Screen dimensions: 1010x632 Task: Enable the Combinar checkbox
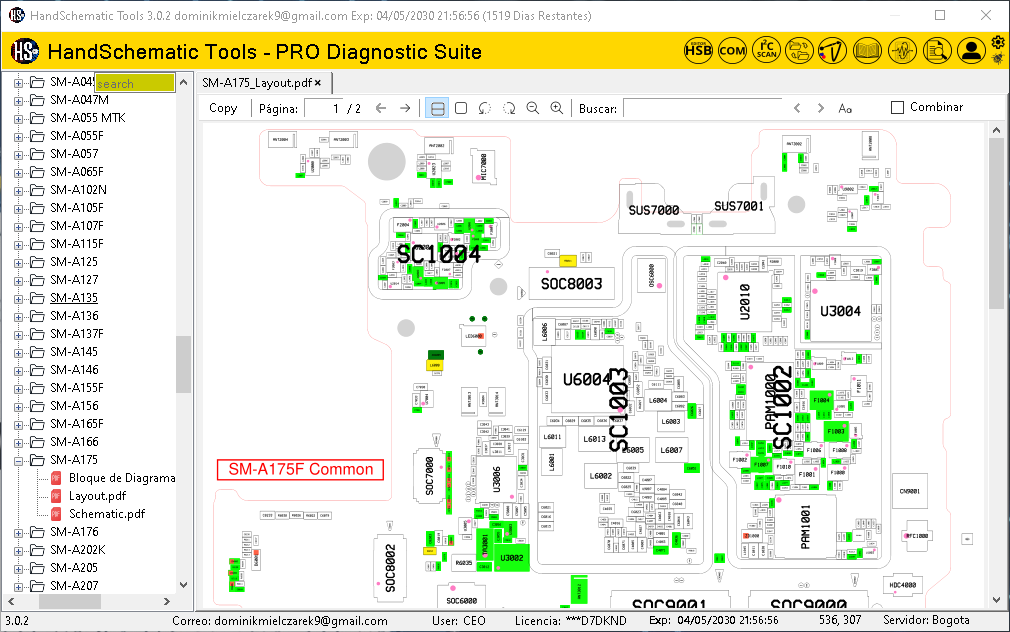tap(897, 107)
